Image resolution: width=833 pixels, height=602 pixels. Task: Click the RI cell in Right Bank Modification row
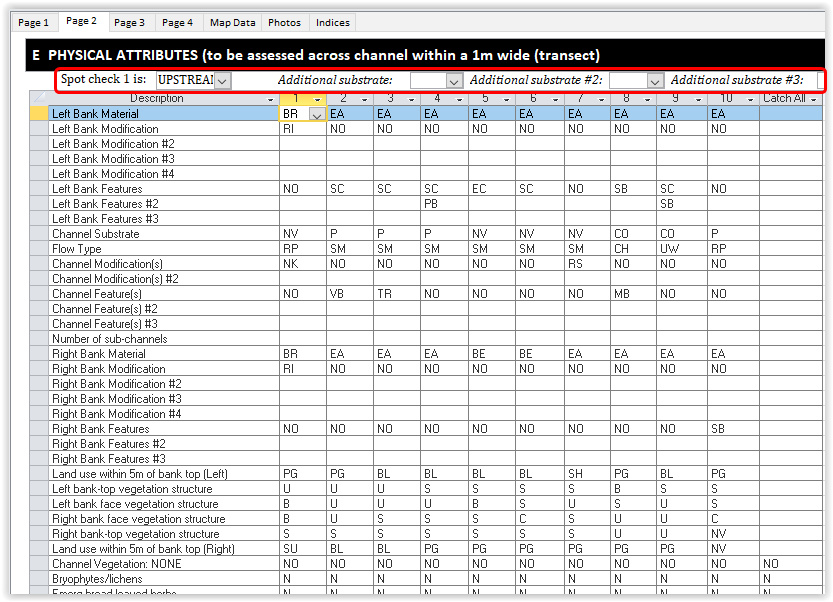(303, 369)
